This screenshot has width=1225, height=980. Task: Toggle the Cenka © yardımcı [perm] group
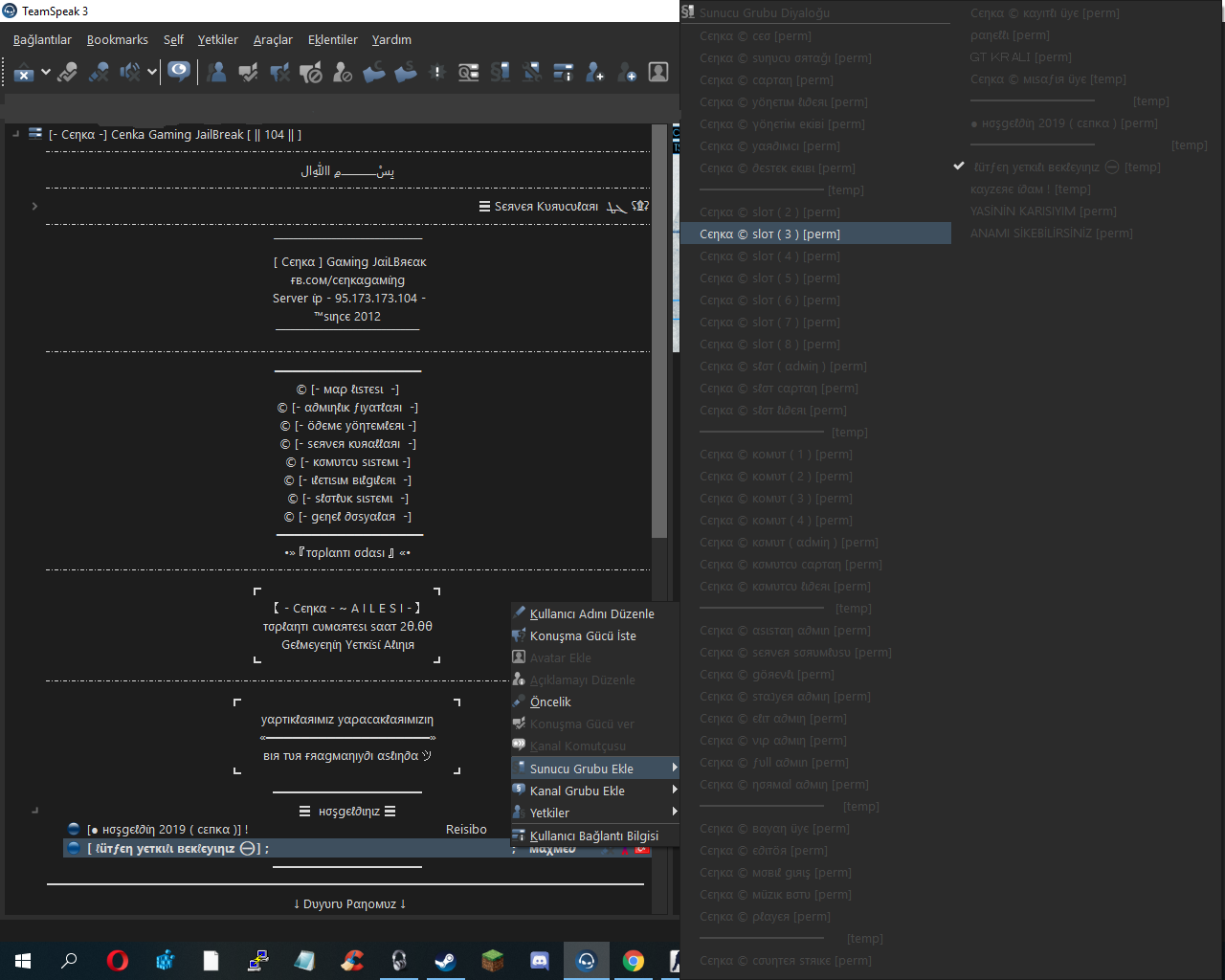click(x=815, y=145)
